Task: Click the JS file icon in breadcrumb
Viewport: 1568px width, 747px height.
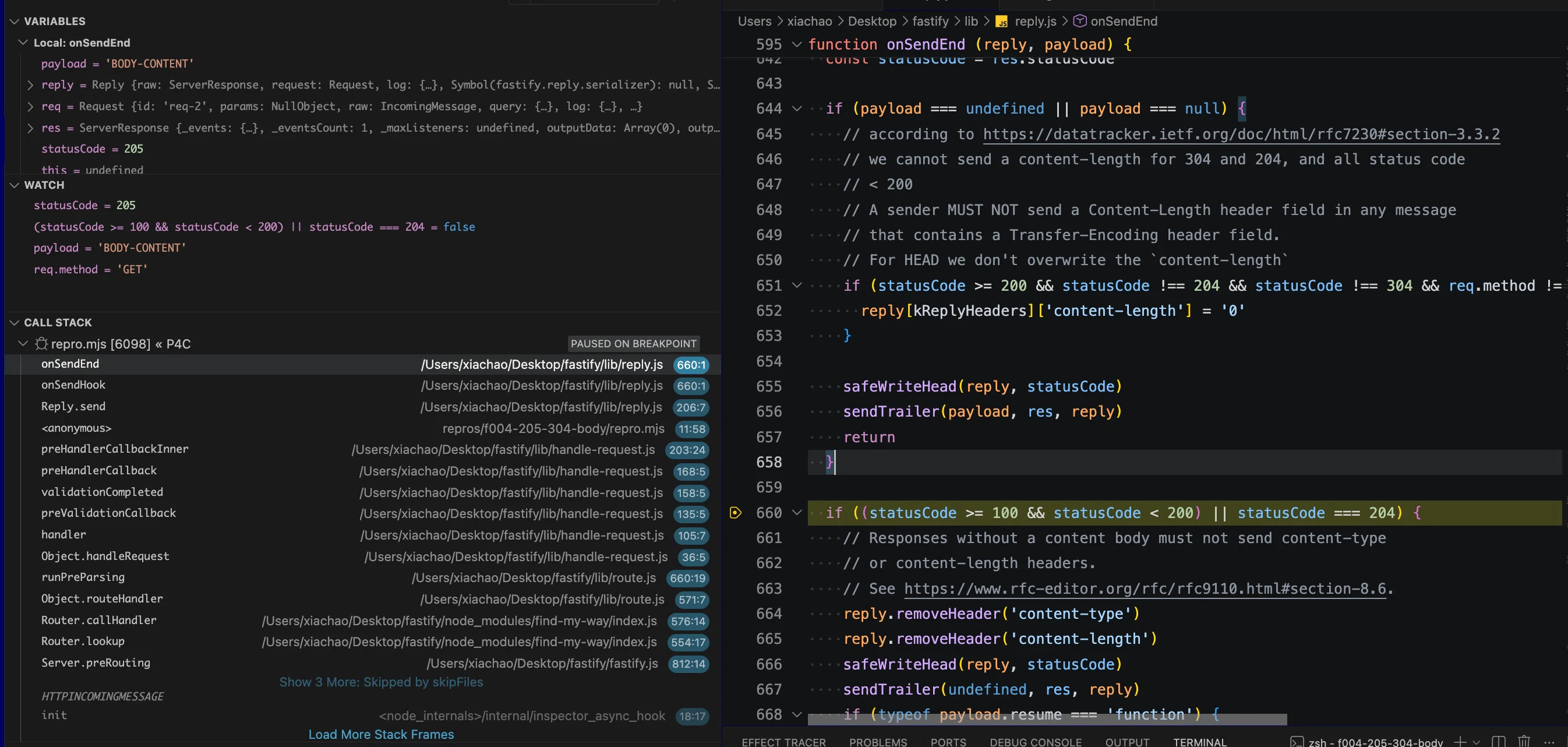Action: (x=1001, y=22)
